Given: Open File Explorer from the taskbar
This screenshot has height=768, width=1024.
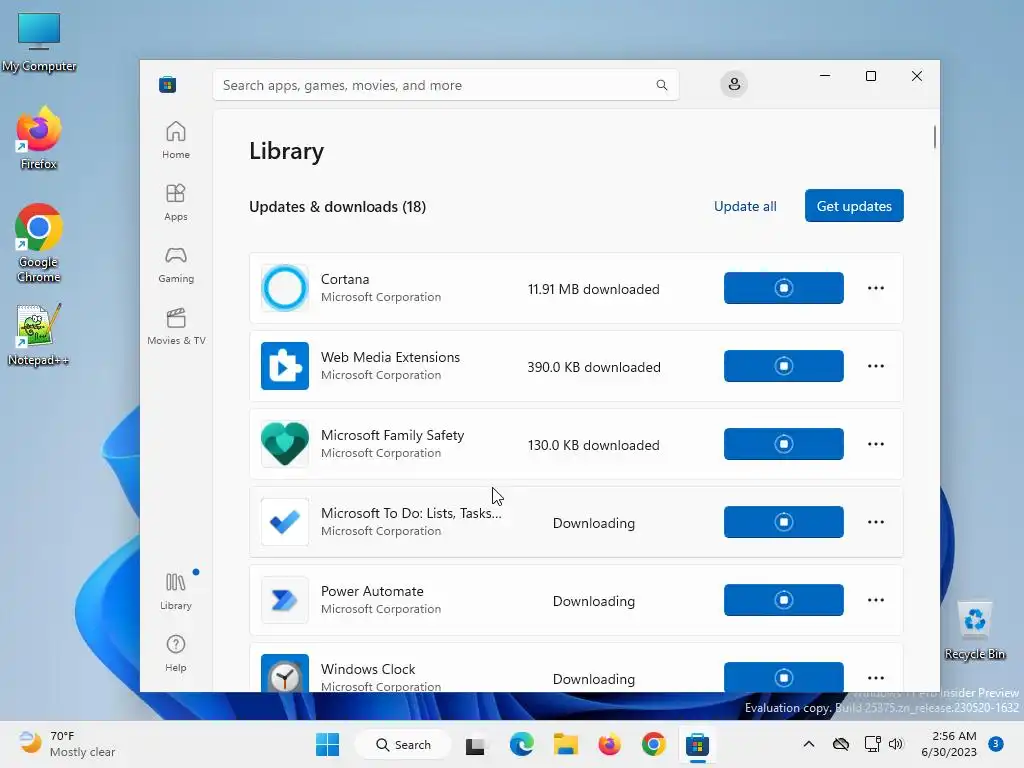Looking at the screenshot, I should pos(566,744).
